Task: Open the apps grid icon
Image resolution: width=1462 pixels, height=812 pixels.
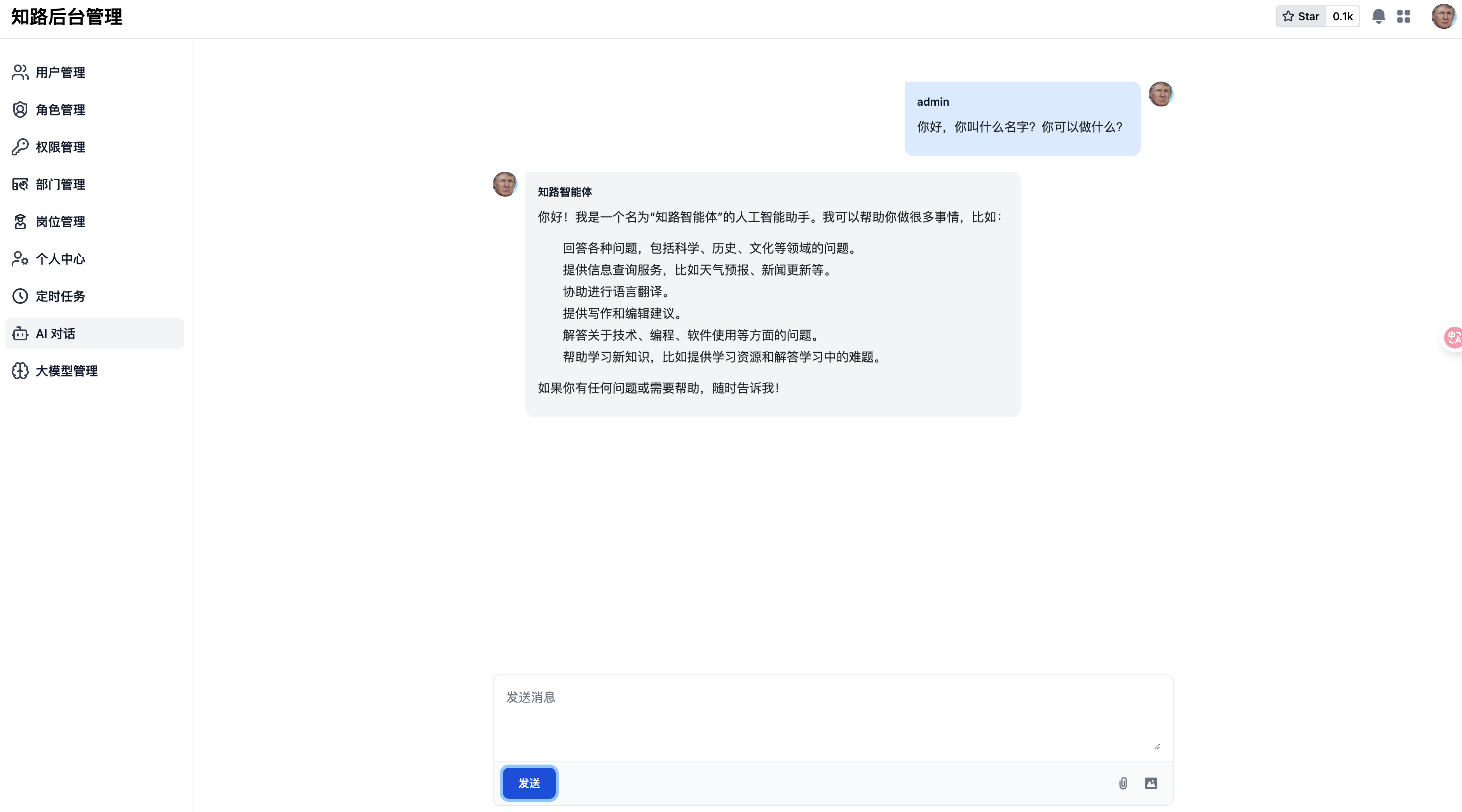Action: click(x=1404, y=16)
